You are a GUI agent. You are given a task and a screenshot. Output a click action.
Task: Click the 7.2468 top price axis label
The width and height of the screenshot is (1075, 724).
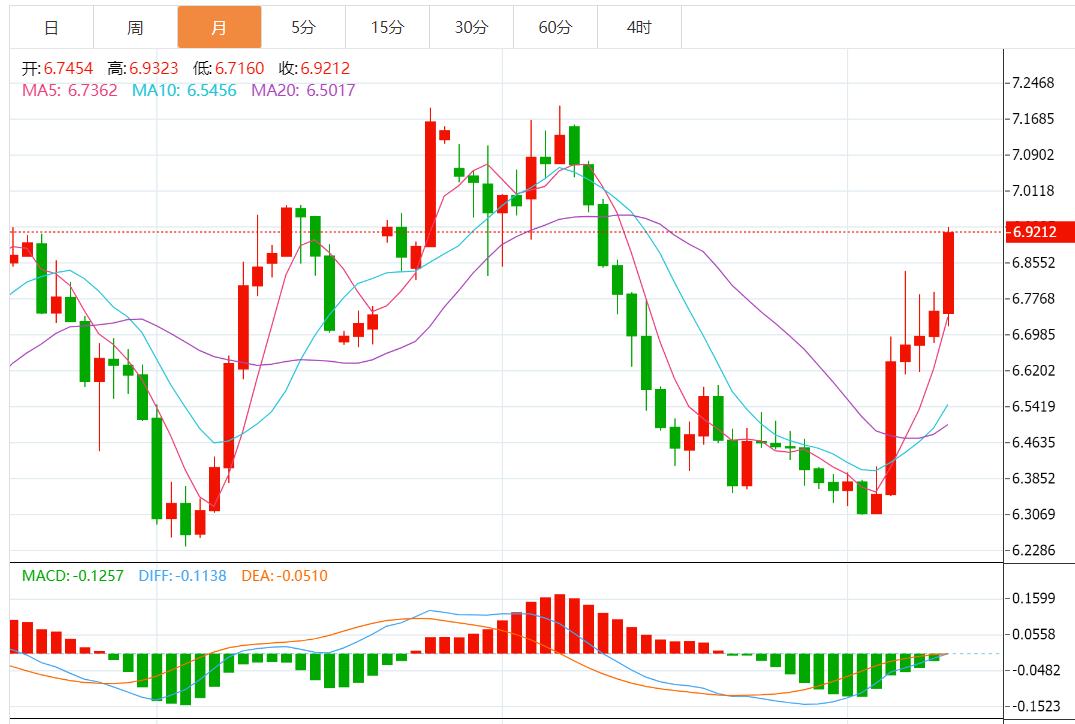1033,83
